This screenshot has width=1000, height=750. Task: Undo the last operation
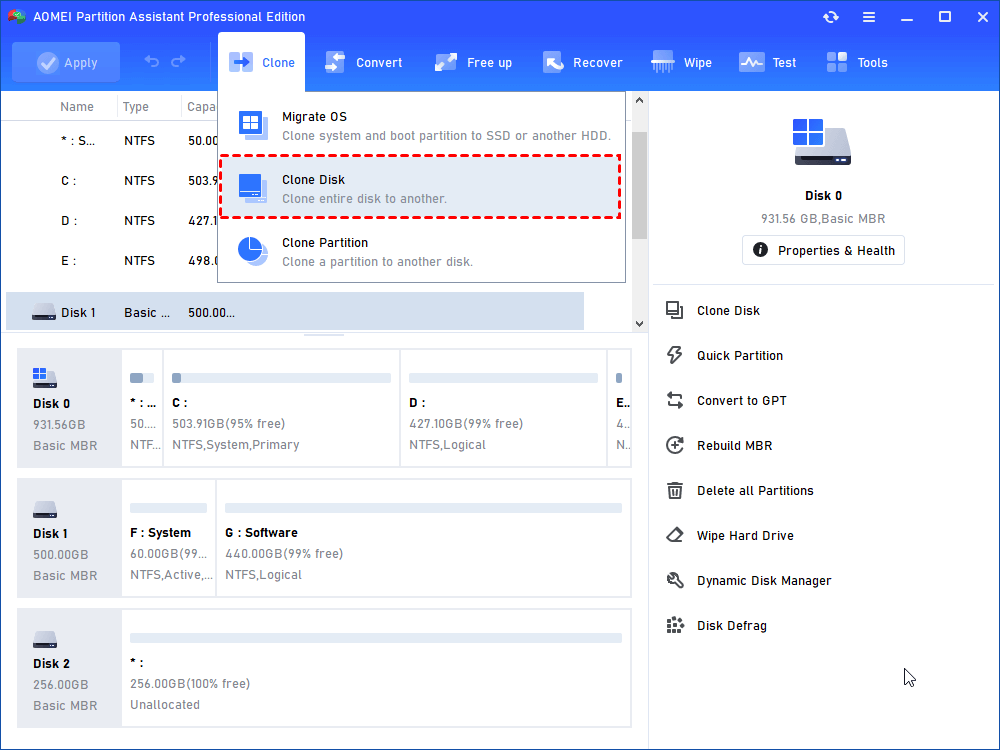[x=152, y=61]
